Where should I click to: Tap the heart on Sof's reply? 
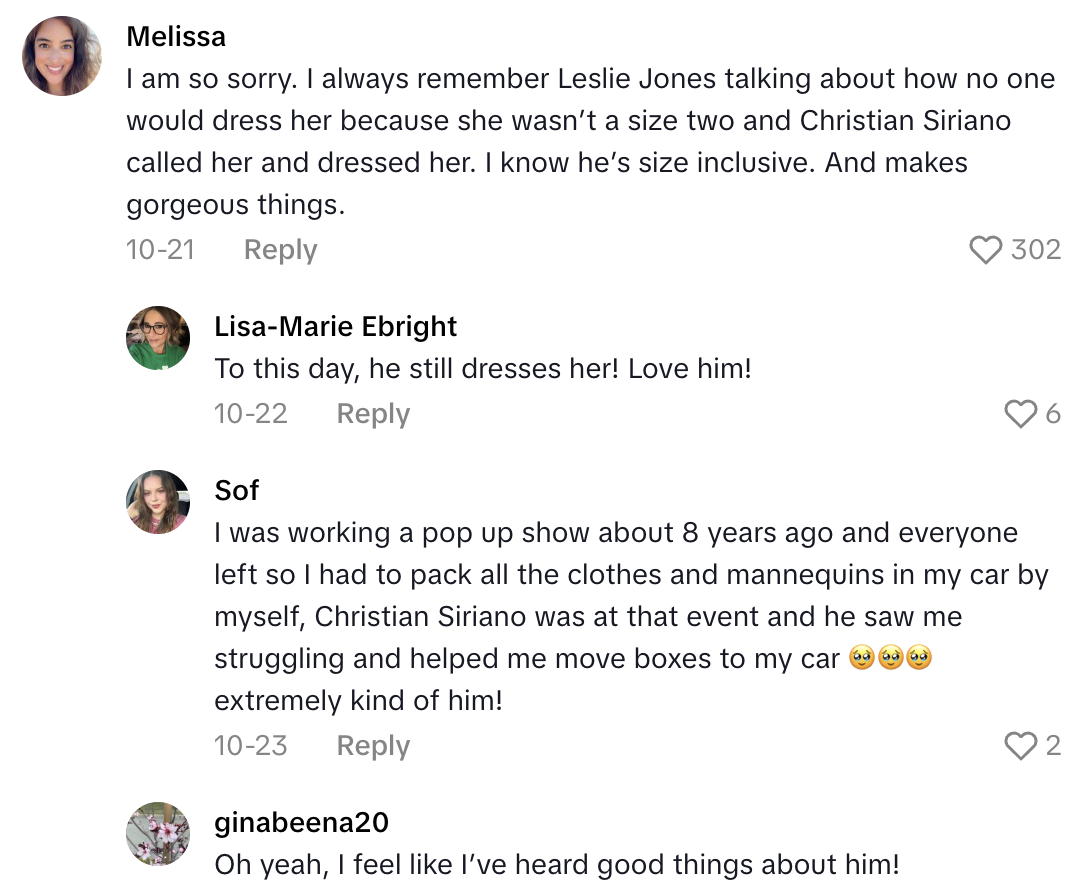click(x=1020, y=746)
